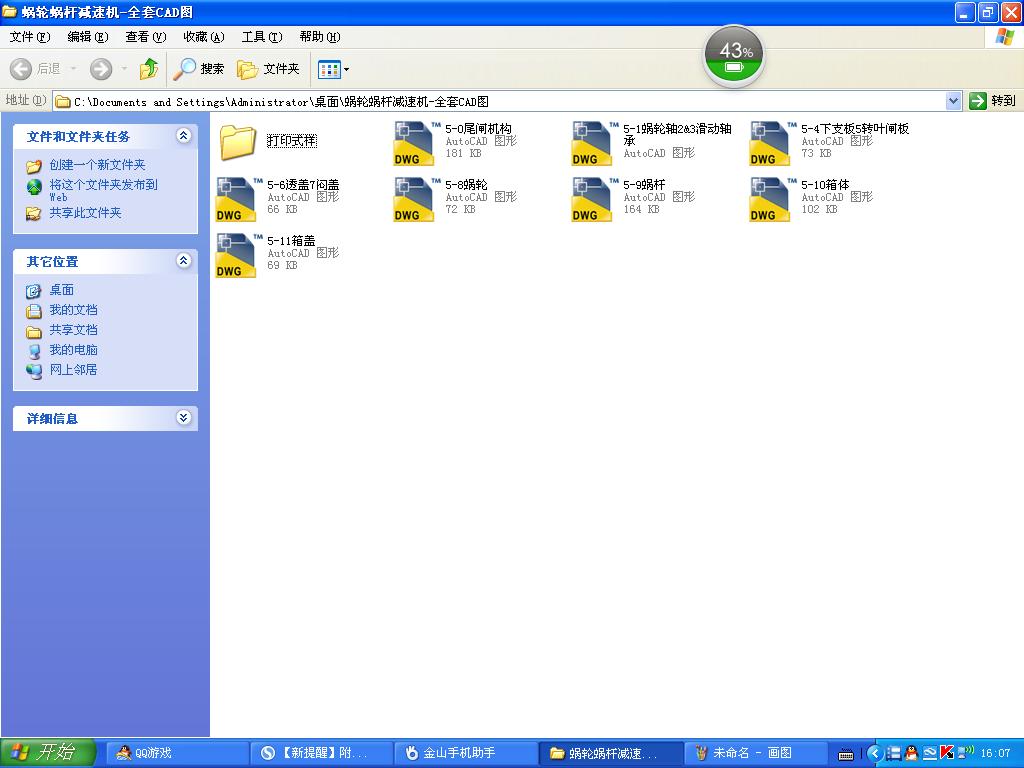Select the 5-9蜗杆 DWG file icon
This screenshot has height=768, width=1024.
(592, 199)
